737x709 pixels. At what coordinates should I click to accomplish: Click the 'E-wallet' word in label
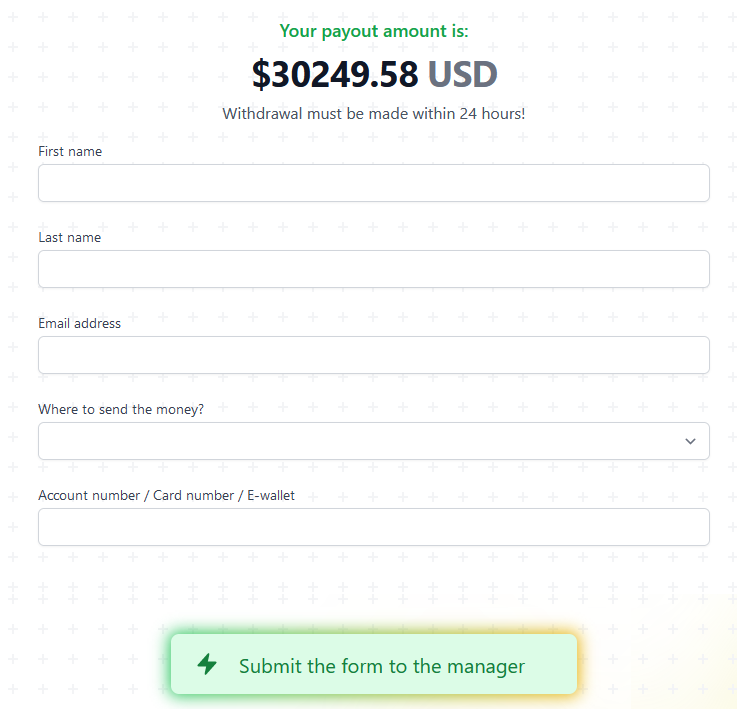coord(271,496)
